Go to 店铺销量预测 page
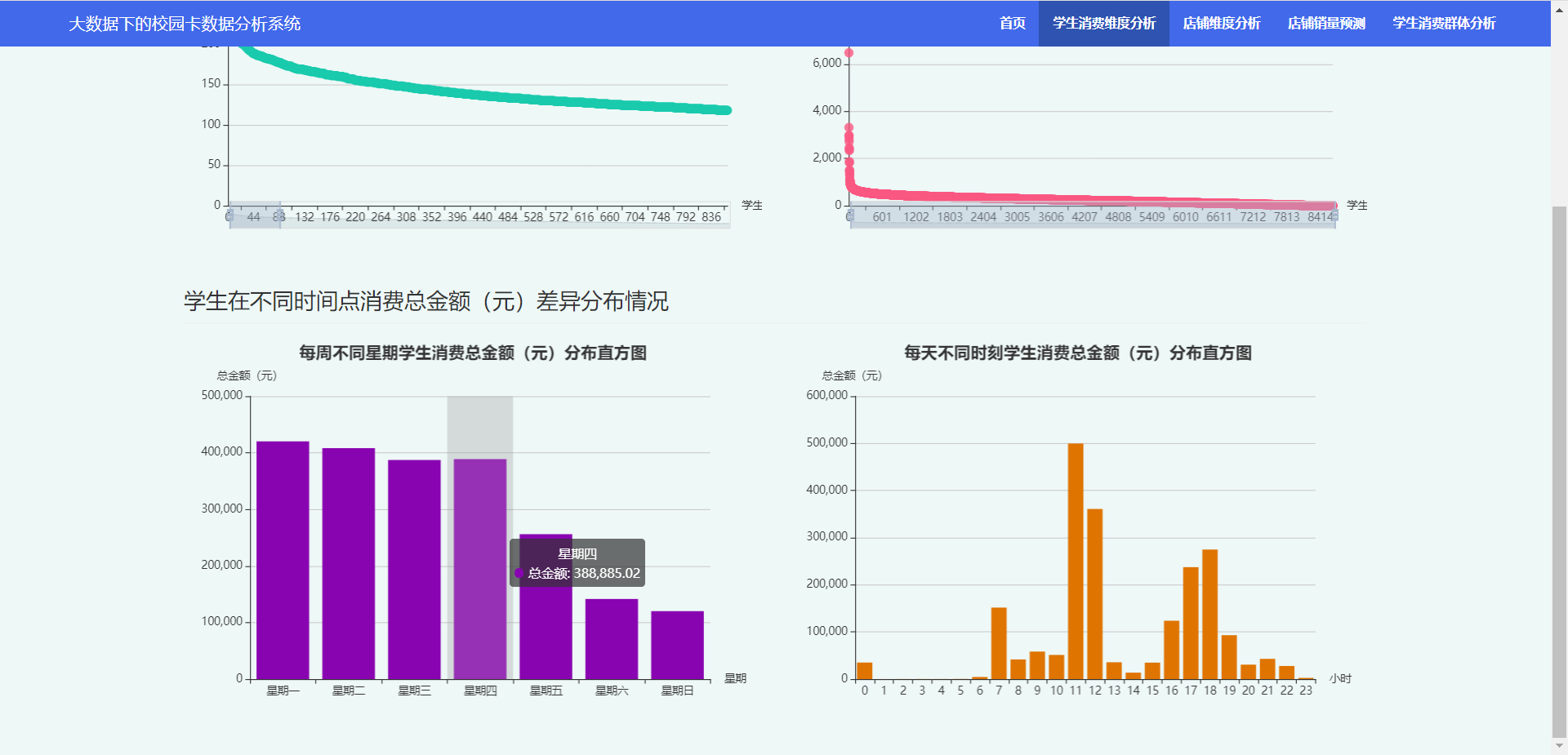 click(1326, 23)
